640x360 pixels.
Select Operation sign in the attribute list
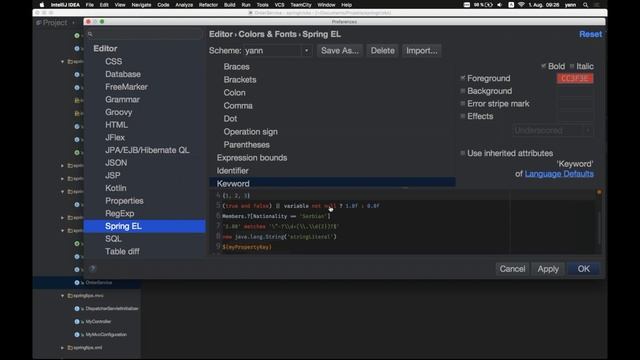250,132
